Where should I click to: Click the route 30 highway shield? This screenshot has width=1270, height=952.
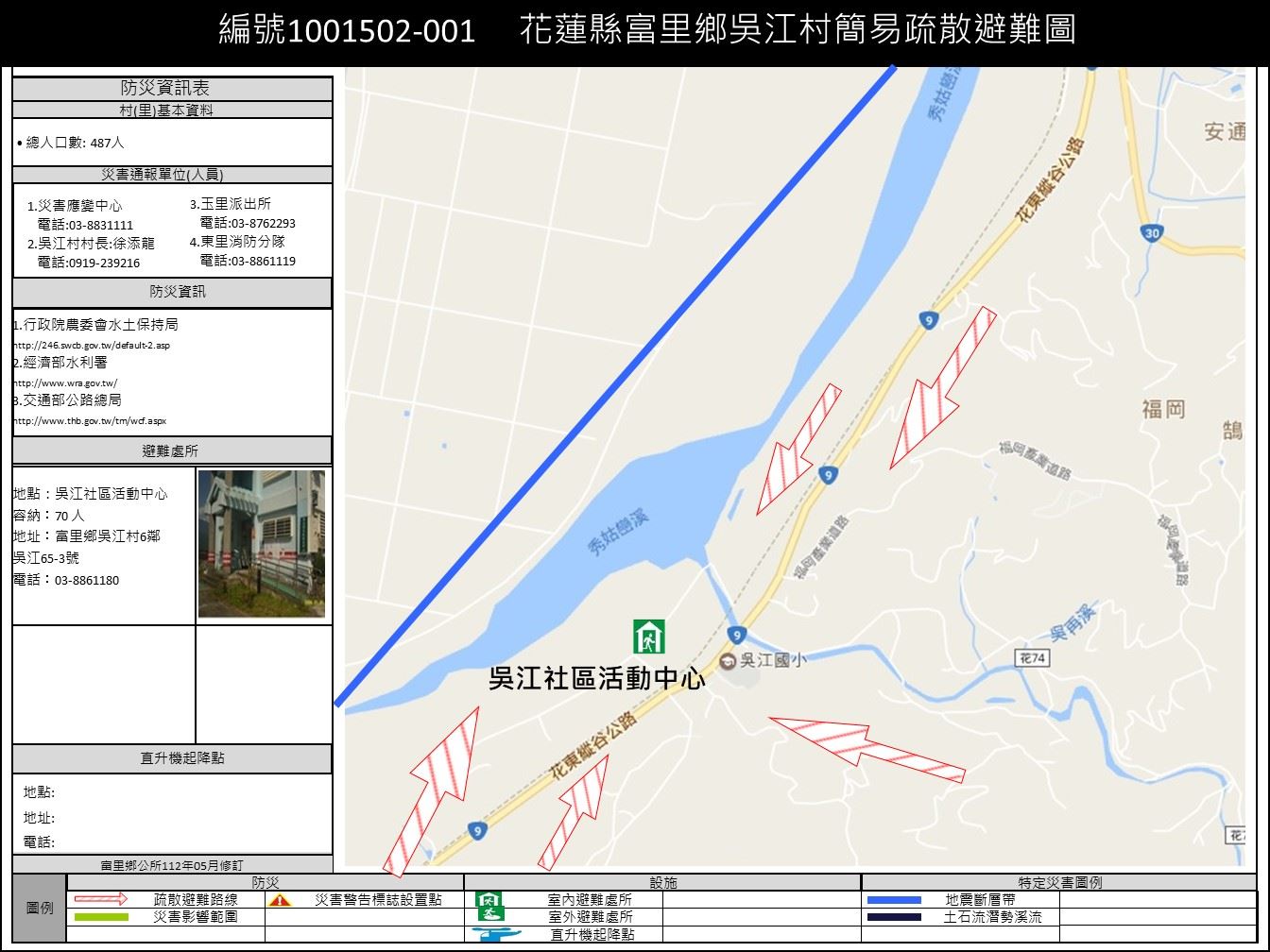tap(1150, 234)
